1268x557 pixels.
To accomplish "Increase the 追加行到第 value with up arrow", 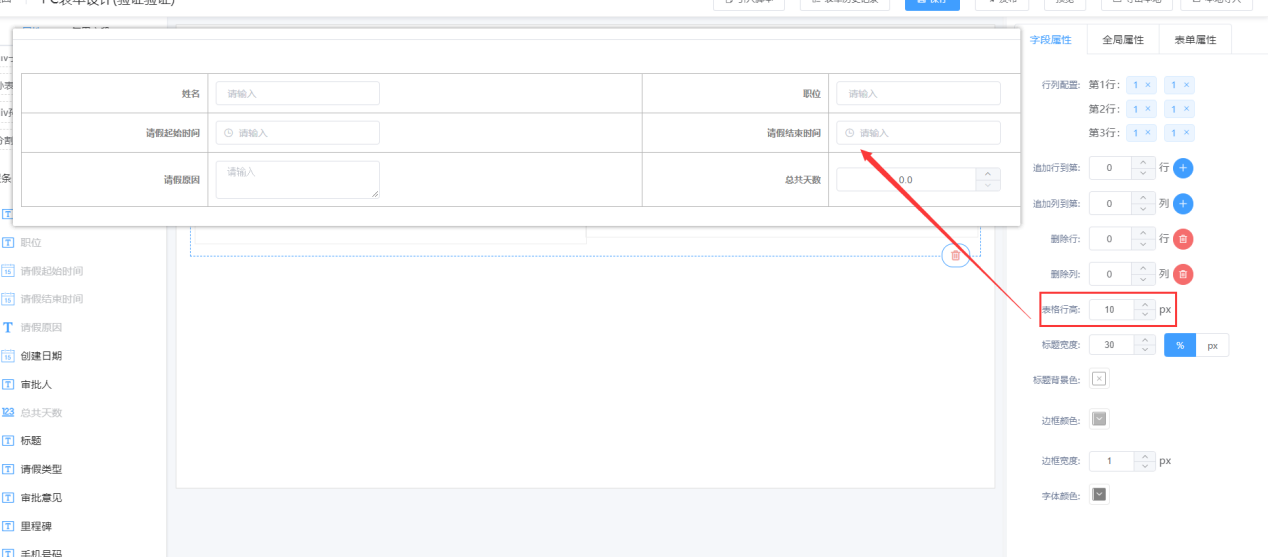I will pos(1144,162).
